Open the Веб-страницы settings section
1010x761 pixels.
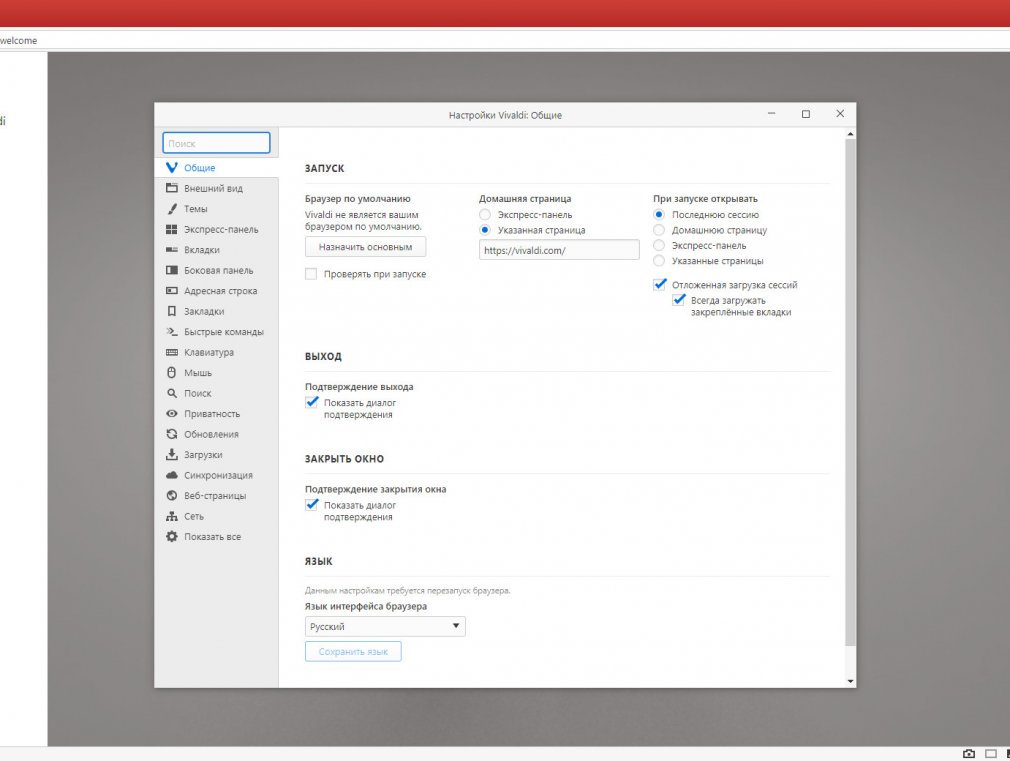(x=216, y=496)
